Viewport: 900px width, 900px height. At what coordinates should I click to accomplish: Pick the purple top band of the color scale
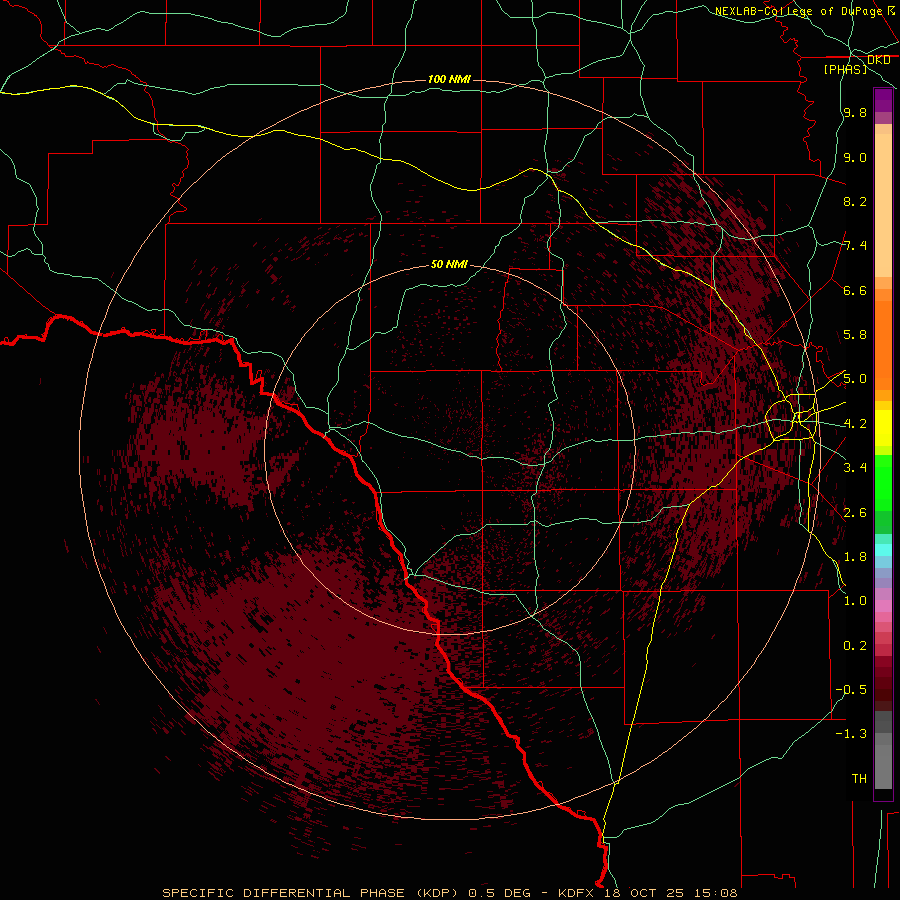883,100
